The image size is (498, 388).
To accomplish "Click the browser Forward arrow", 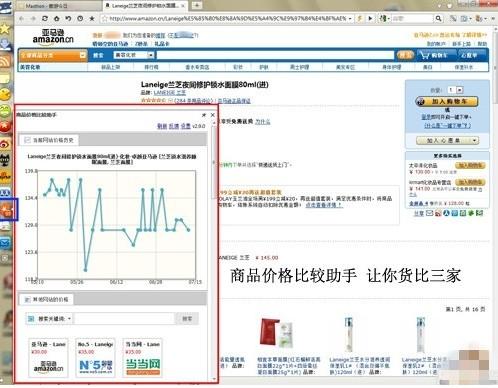I will point(33,19).
